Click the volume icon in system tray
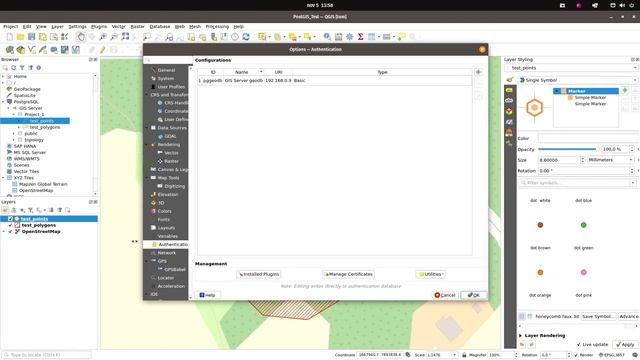 622,5
